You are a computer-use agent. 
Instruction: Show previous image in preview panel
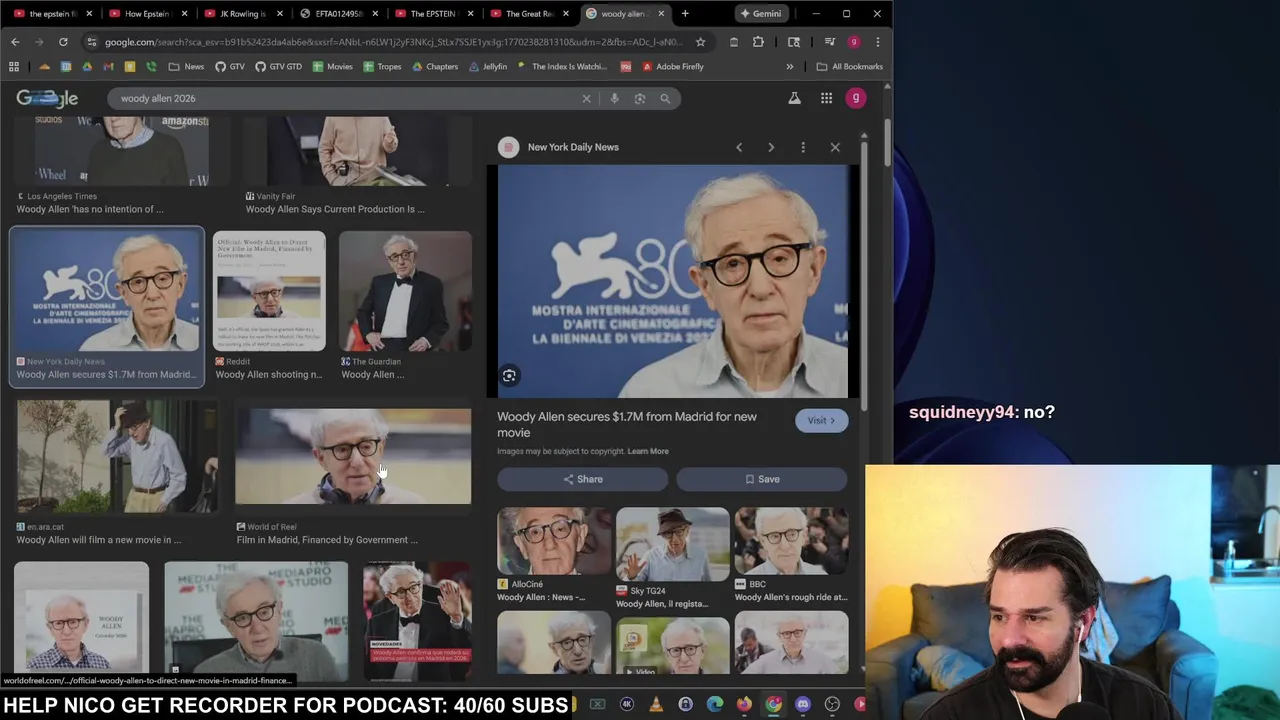[739, 147]
